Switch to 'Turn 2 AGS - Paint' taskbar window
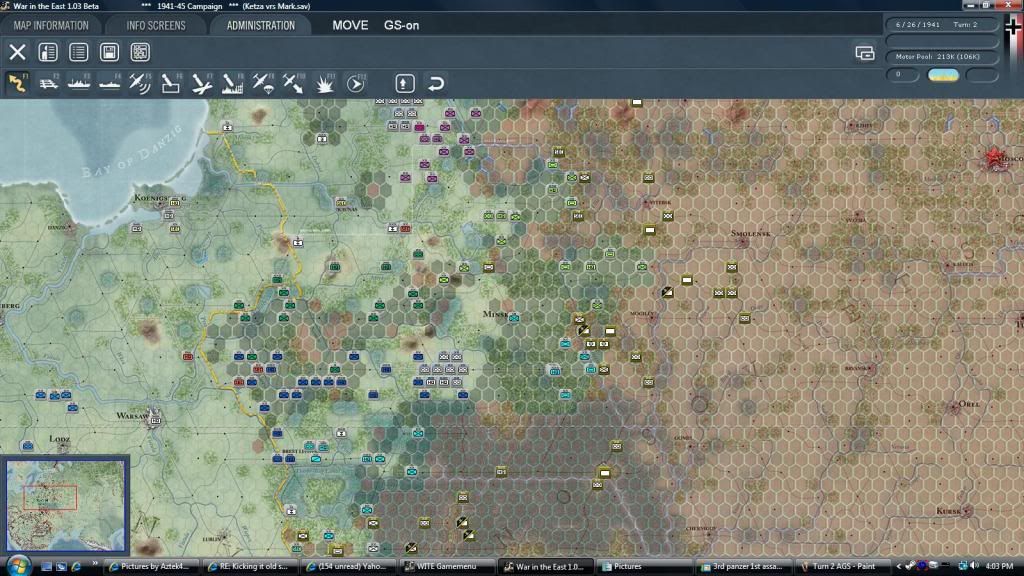Screen dimensions: 1024x576 [x=841, y=566]
